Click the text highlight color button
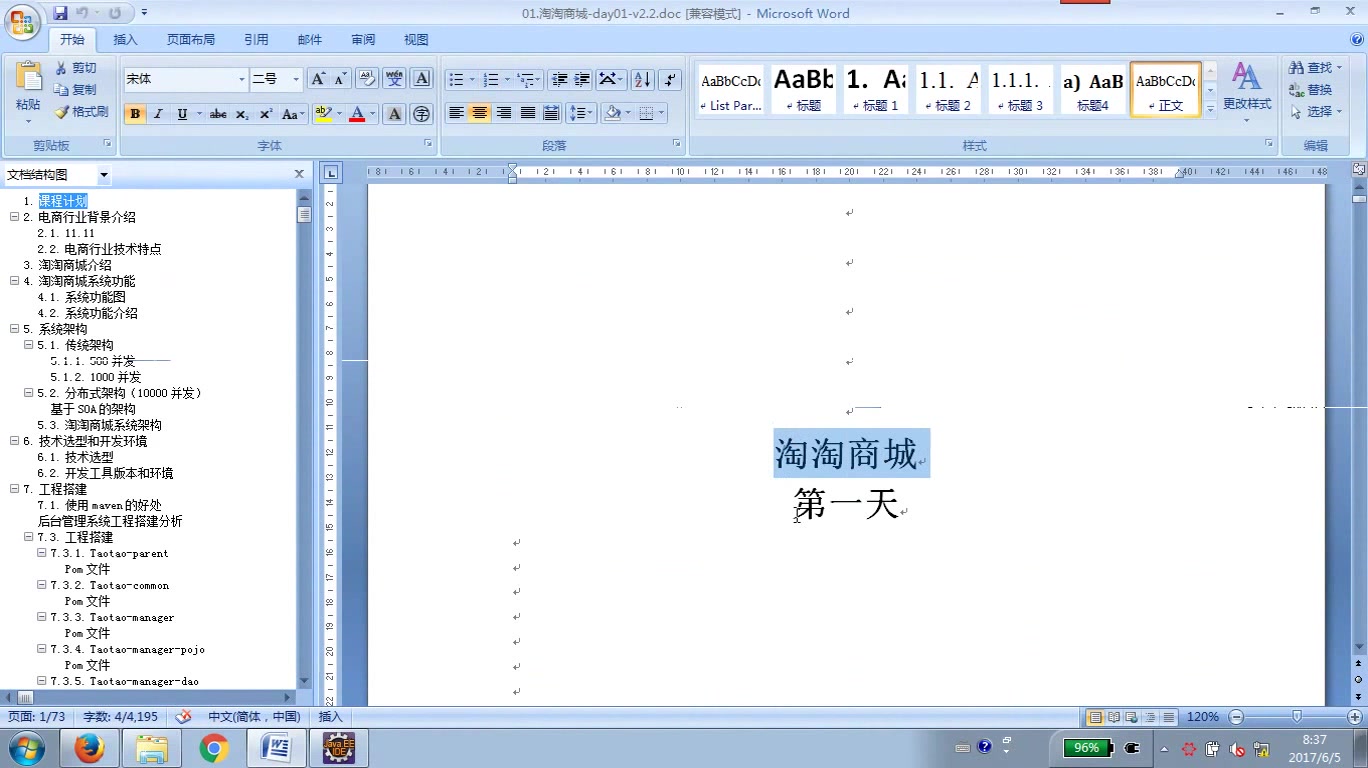Screen dimensions: 1368x768 [x=322, y=114]
